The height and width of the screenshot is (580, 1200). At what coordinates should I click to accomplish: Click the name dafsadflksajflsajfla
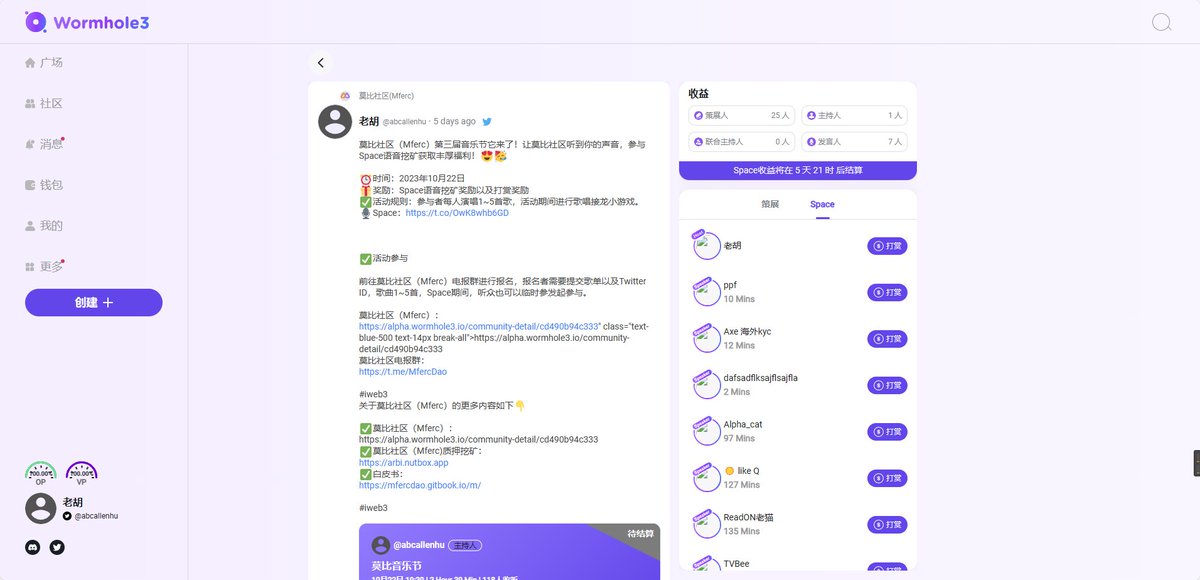761,378
